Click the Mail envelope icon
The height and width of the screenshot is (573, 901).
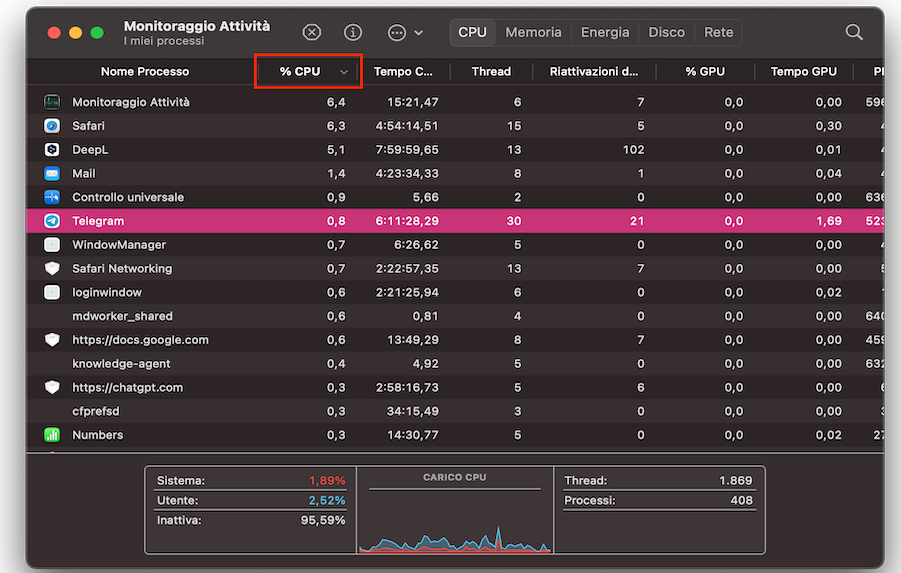click(52, 174)
